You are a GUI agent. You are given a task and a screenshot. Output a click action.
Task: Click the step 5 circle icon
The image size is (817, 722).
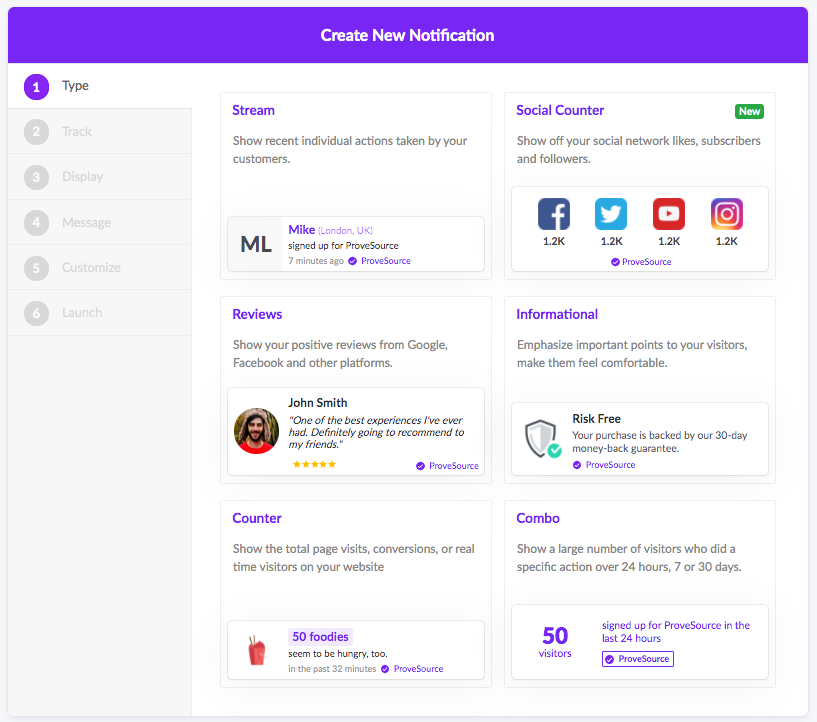[x=36, y=268]
